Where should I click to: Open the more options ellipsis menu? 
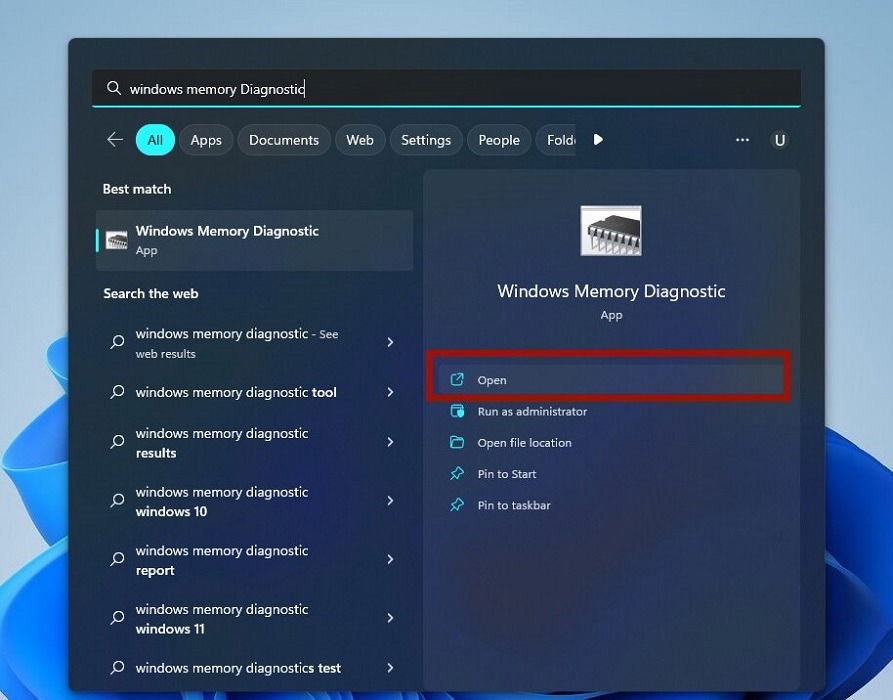[742, 140]
